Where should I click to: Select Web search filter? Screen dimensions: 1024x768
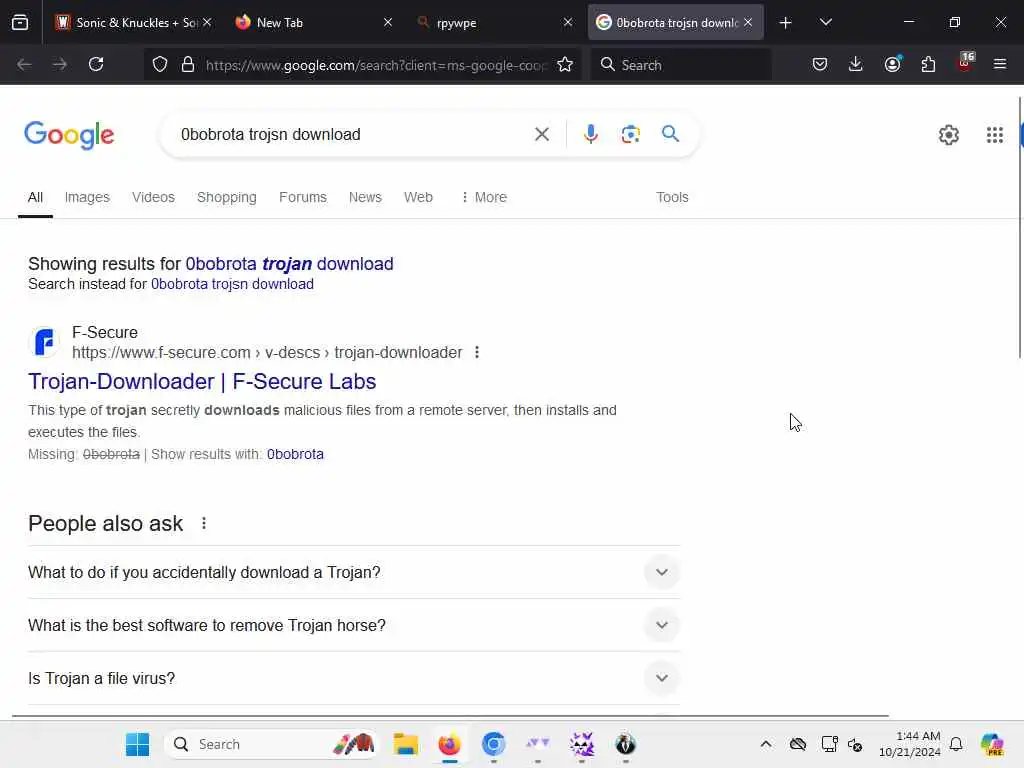418,197
